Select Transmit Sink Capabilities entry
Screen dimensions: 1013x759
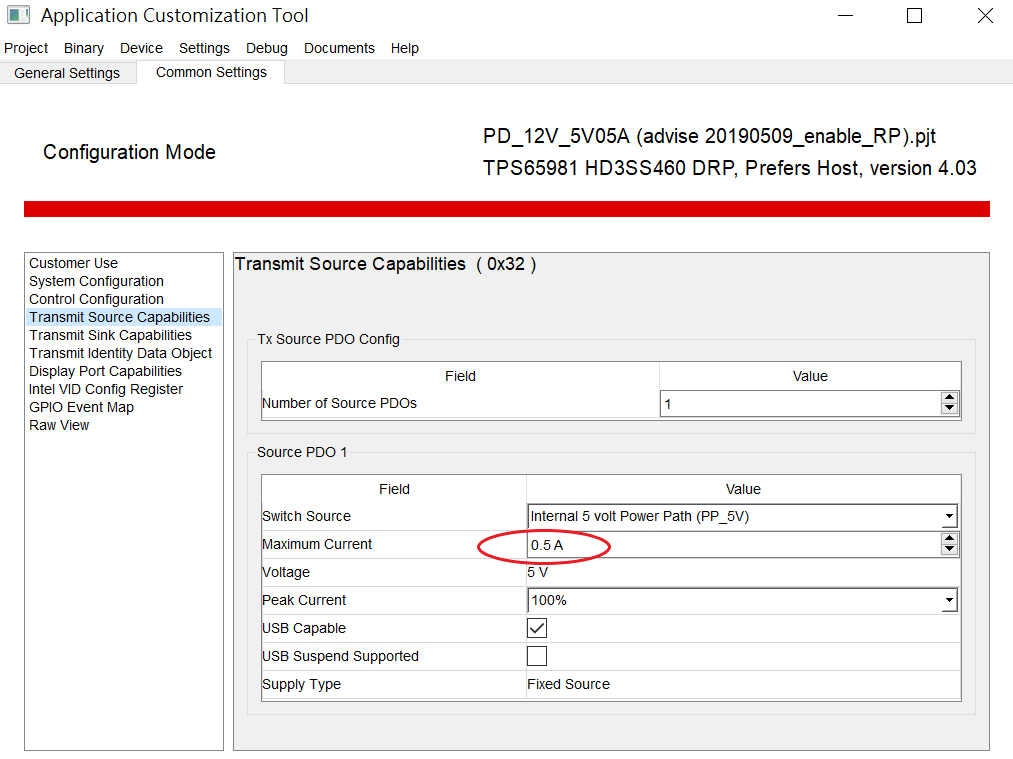110,335
